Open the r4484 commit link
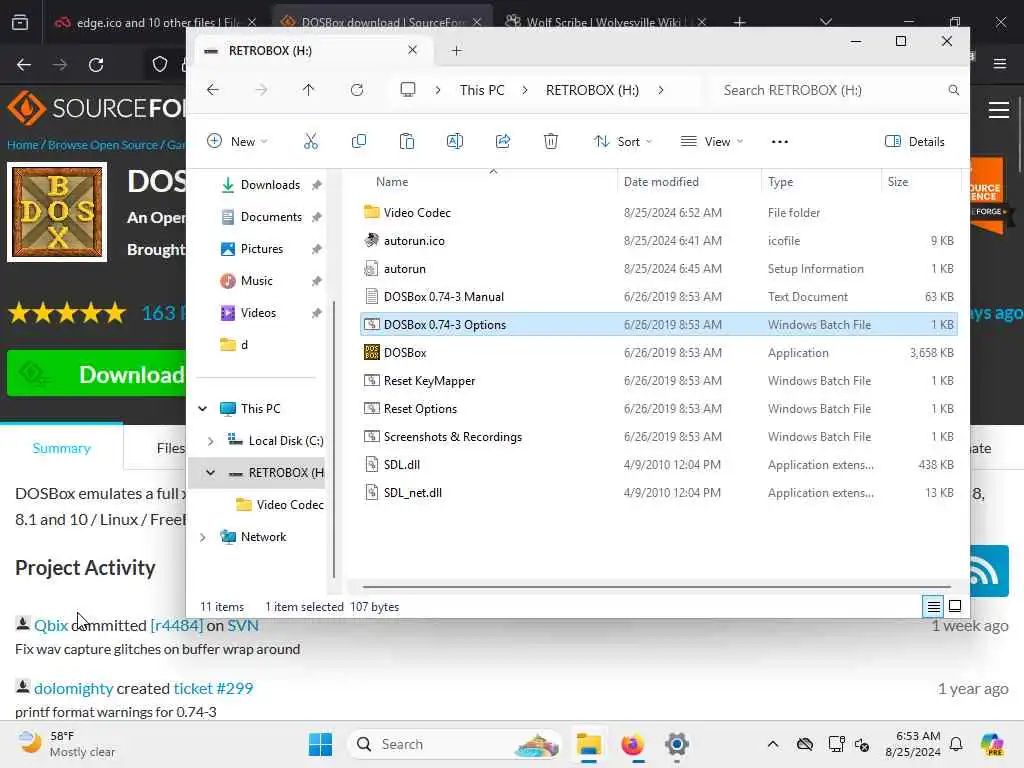The width and height of the screenshot is (1024, 768). 176,626
